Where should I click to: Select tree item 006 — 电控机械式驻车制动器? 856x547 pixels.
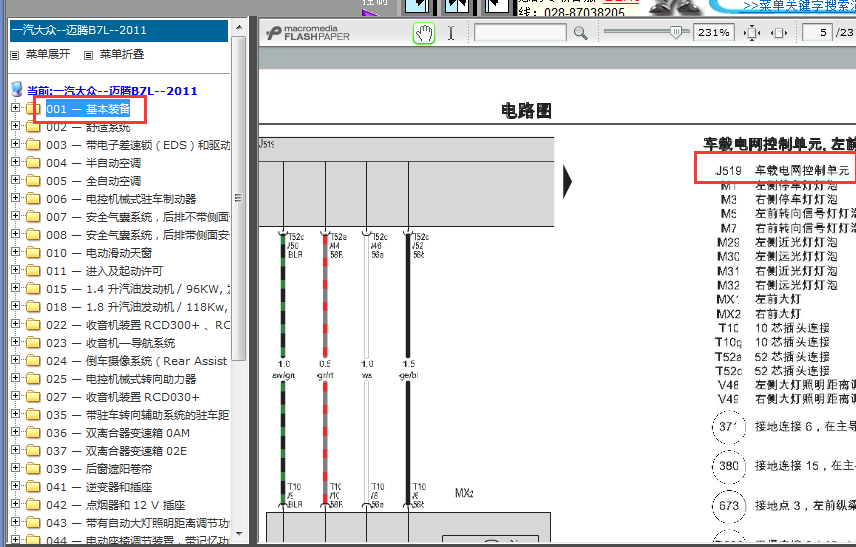[121, 199]
